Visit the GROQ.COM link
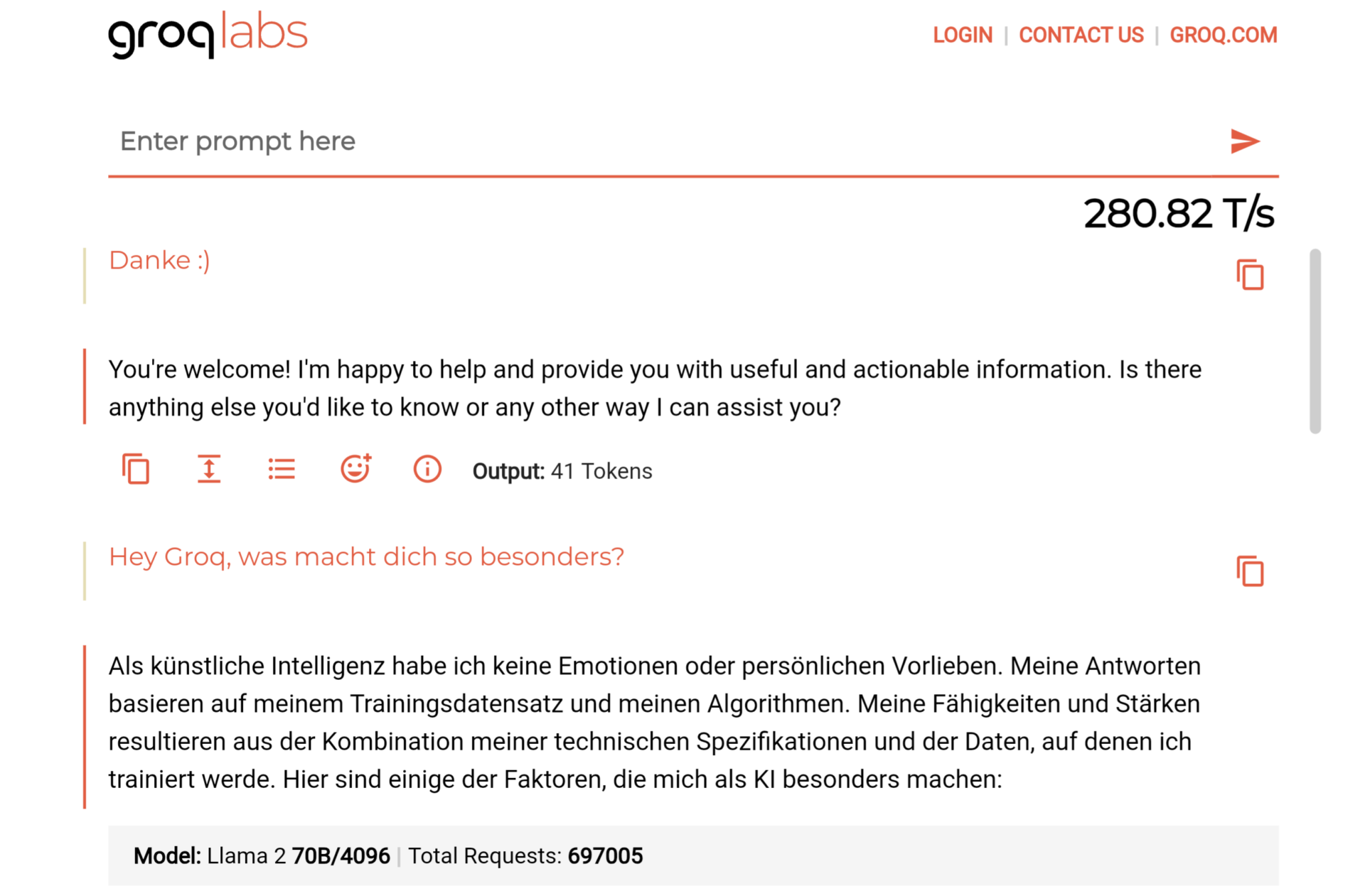The image size is (1365, 896). [x=1224, y=35]
